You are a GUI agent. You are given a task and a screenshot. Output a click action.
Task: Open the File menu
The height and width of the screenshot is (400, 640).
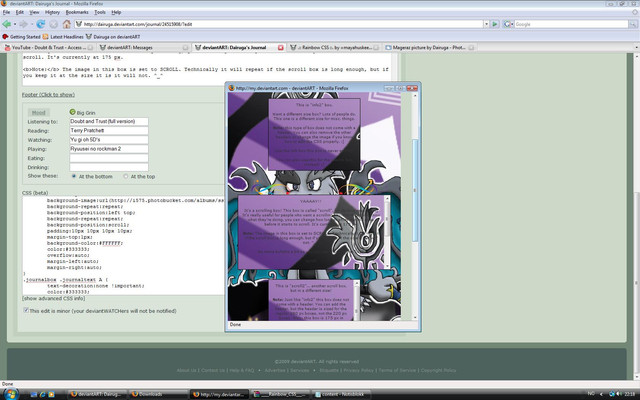point(7,12)
